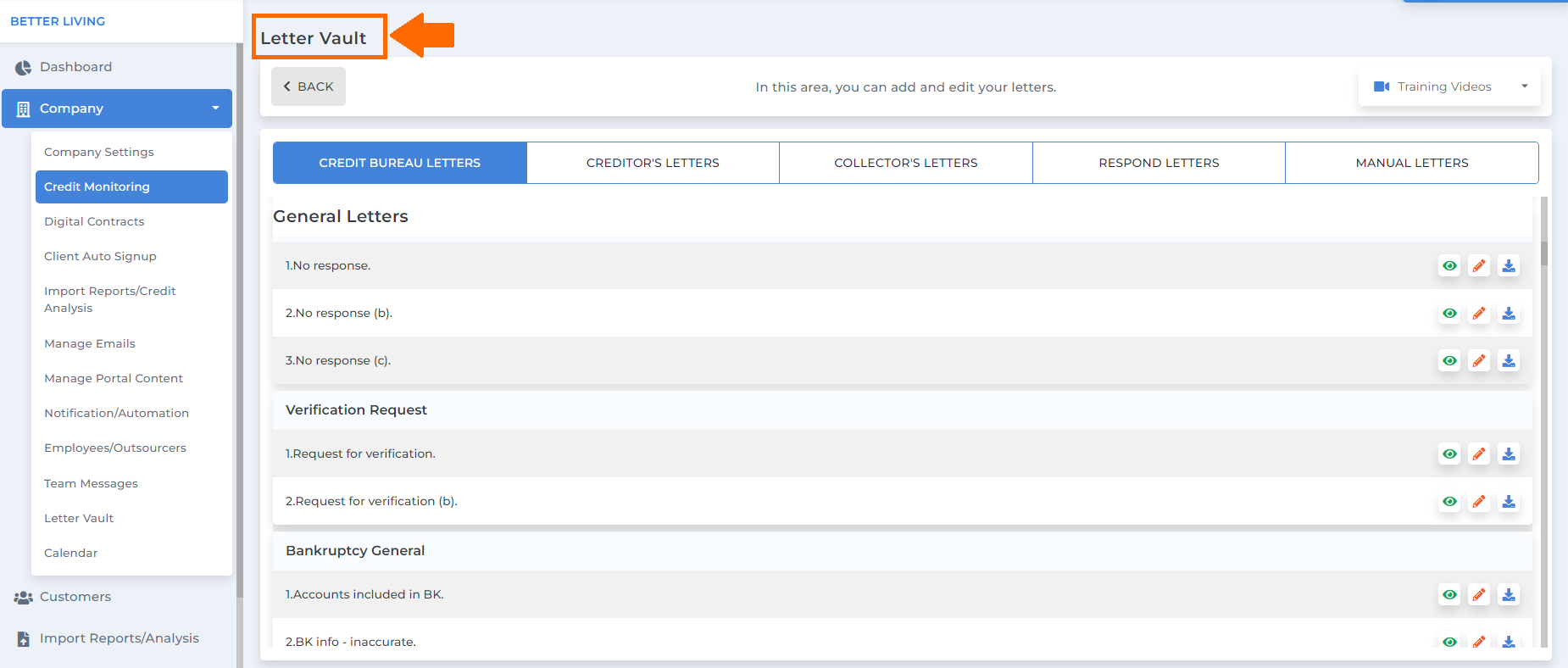1568x668 pixels.
Task: Go back using the BACK button
Action: click(x=309, y=86)
